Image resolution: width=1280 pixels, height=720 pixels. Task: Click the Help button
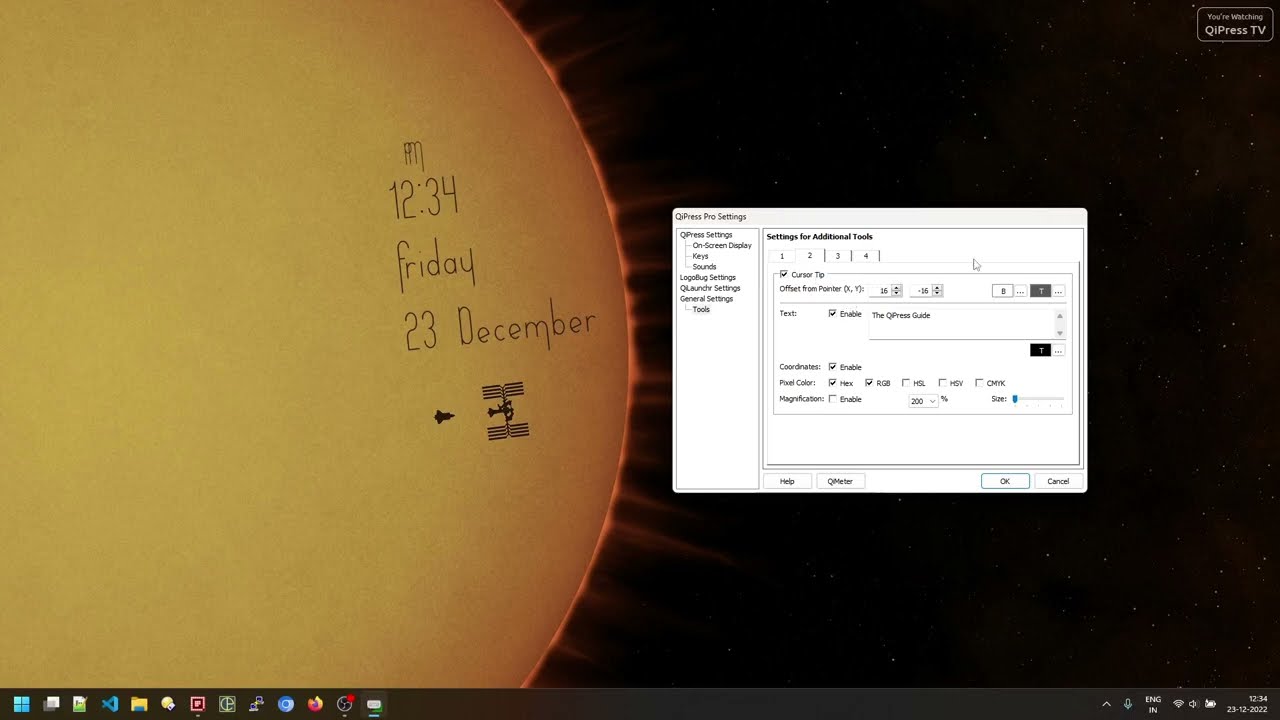(x=787, y=481)
